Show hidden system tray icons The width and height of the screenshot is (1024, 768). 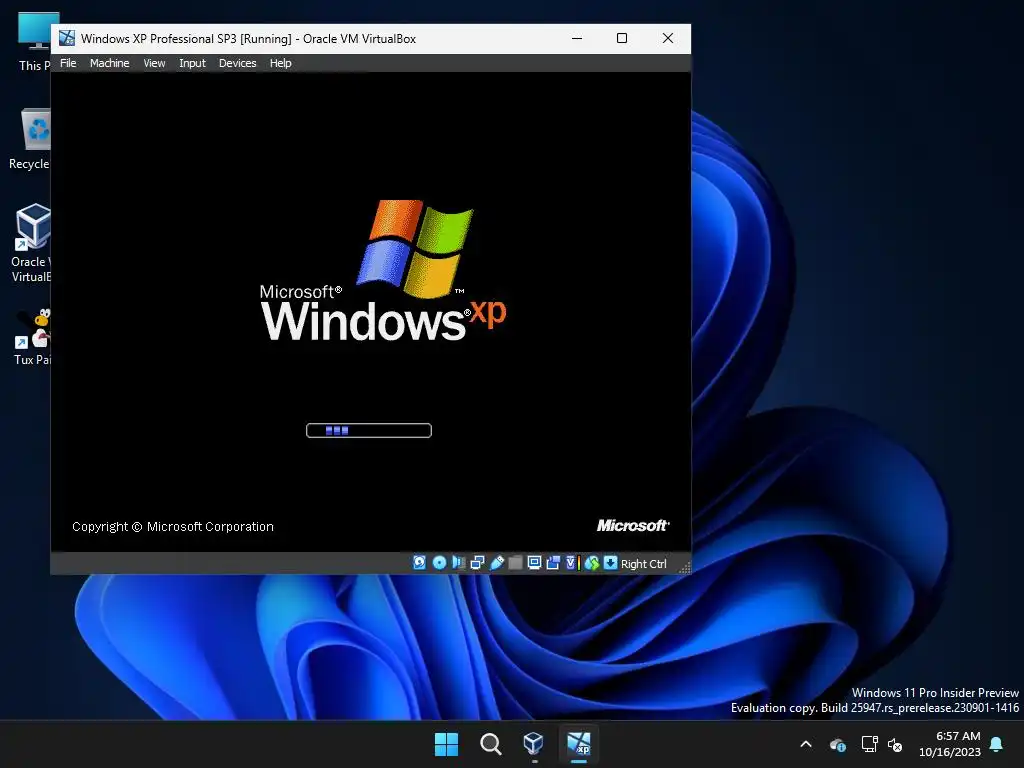806,744
